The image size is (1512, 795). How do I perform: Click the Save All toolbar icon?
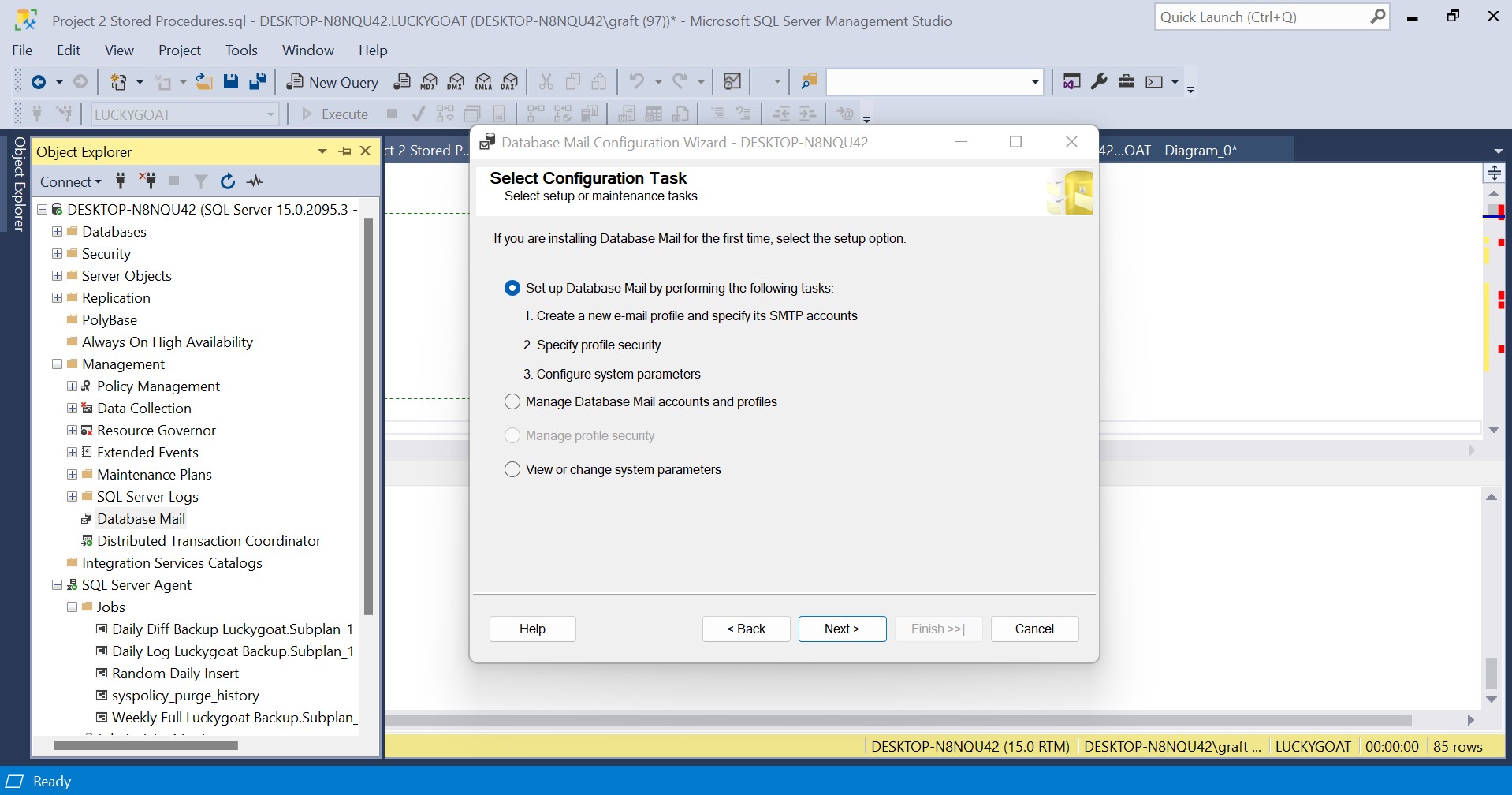click(258, 81)
